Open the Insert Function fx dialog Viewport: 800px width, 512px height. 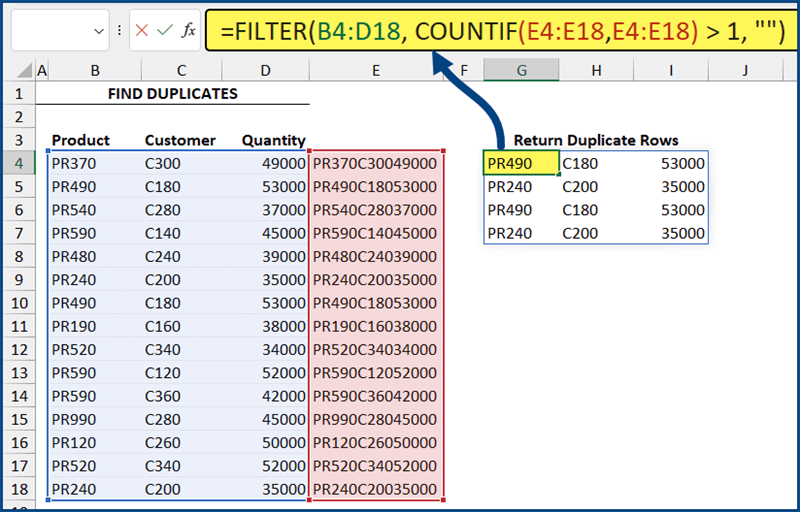188,31
